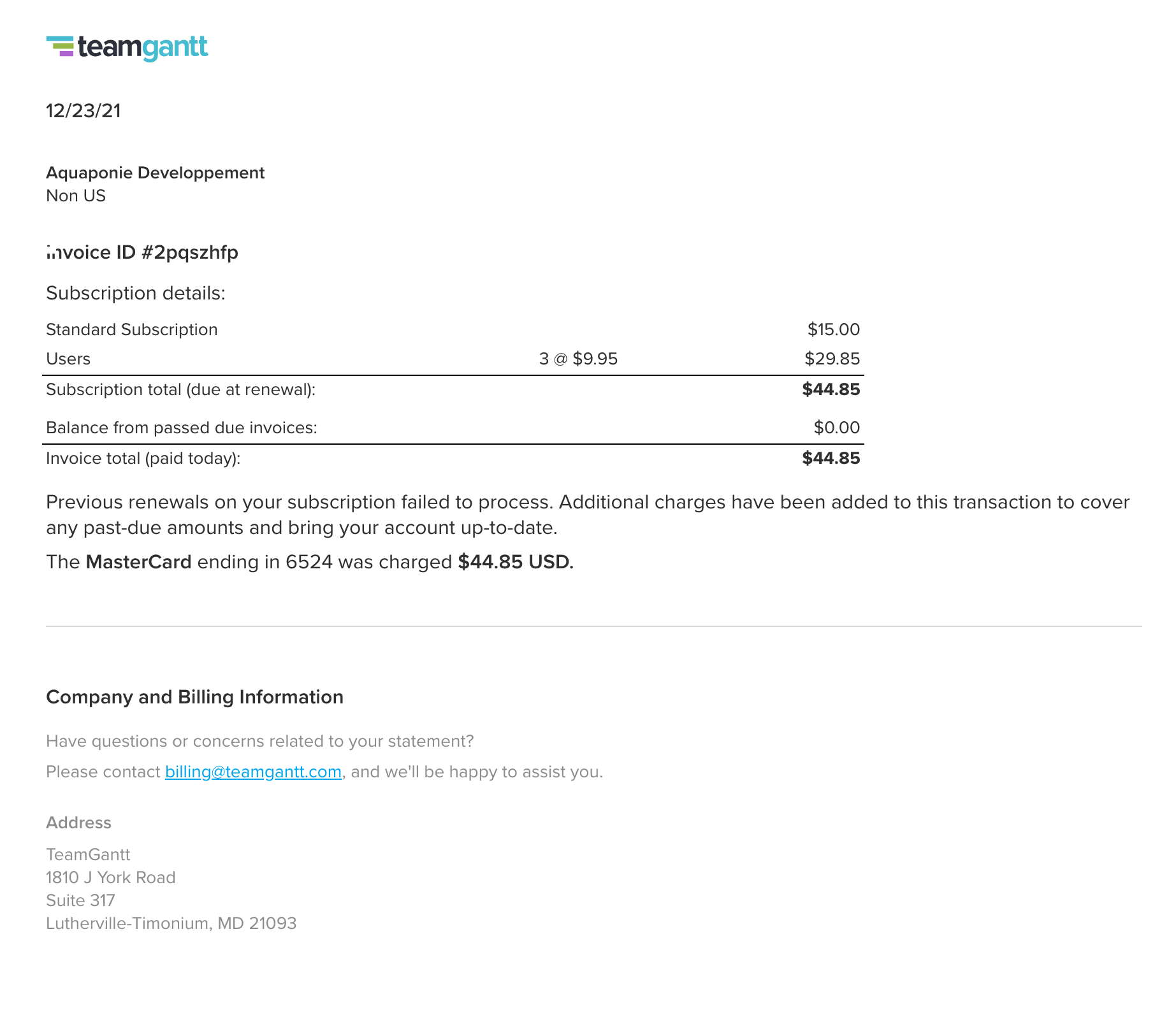The image size is (1169, 1036).
Task: Click the $15.00 subscription price
Action: pos(833,329)
